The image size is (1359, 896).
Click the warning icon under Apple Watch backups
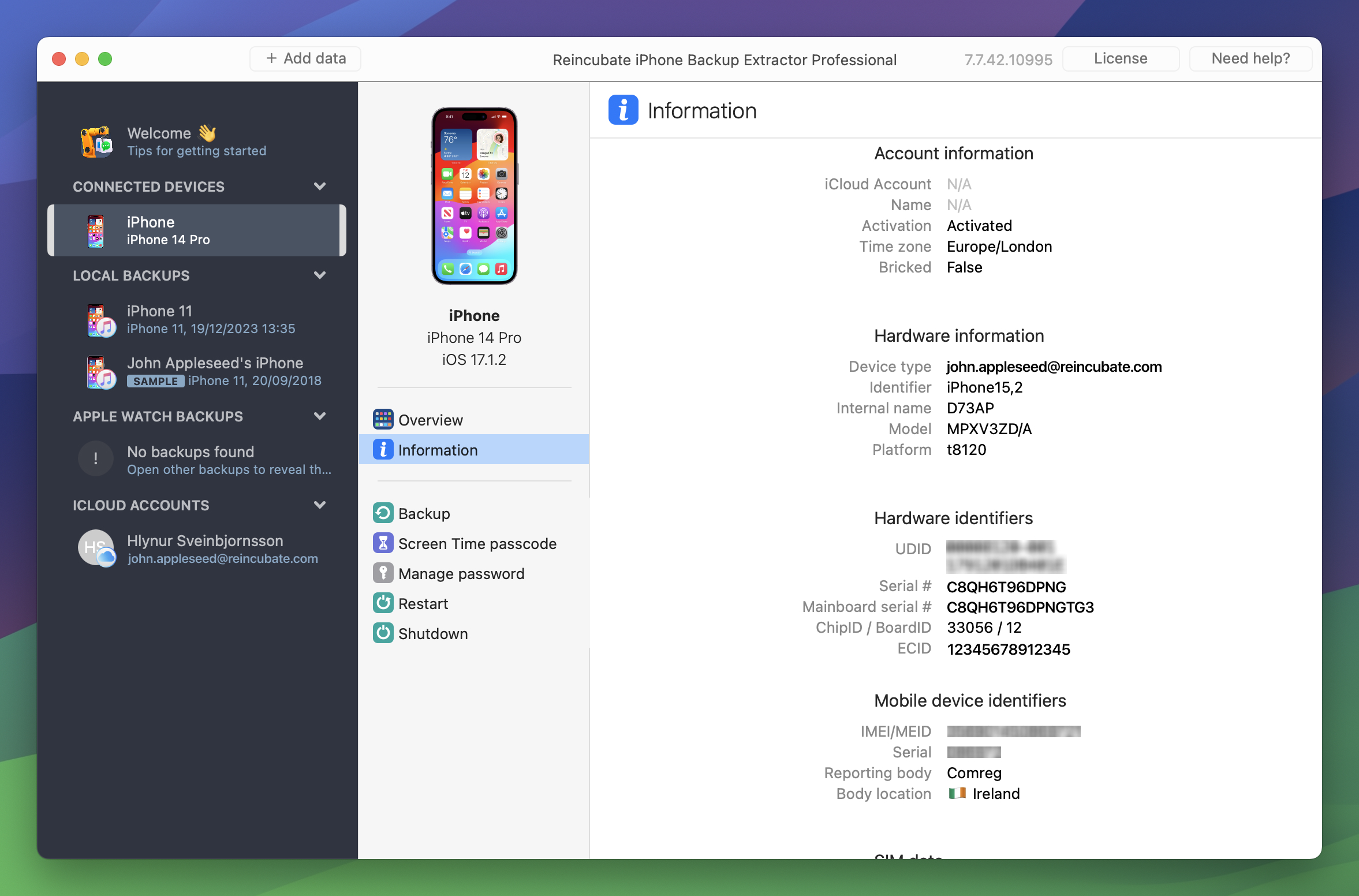pos(95,458)
